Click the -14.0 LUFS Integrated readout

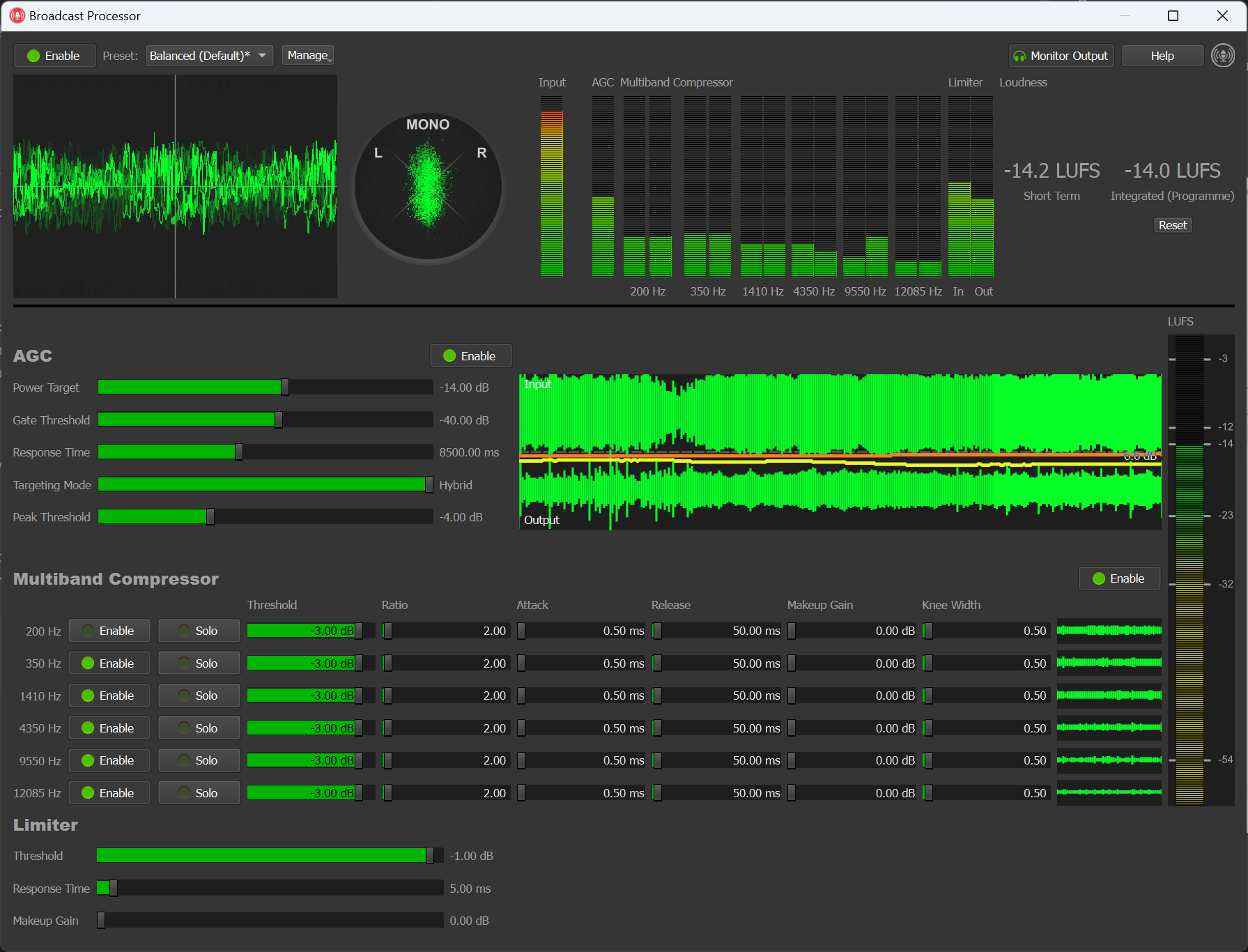click(1173, 171)
